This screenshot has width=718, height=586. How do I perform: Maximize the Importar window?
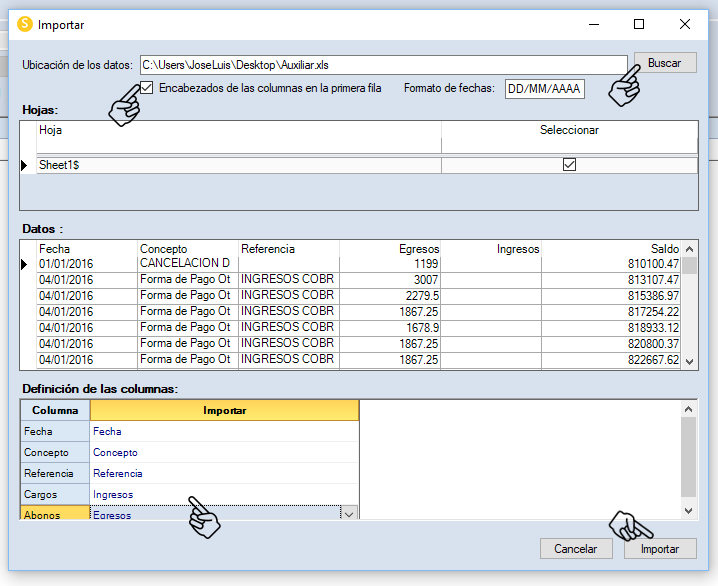point(639,24)
